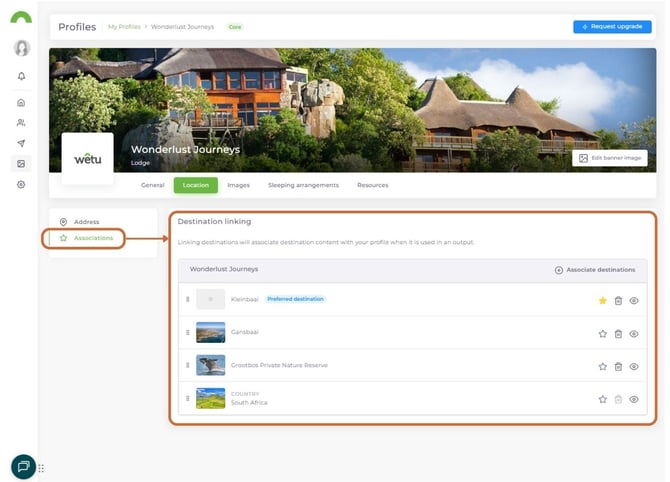Open the Sleeping arrangements tab
Viewport: 670px width, 482px height.
[x=303, y=185]
